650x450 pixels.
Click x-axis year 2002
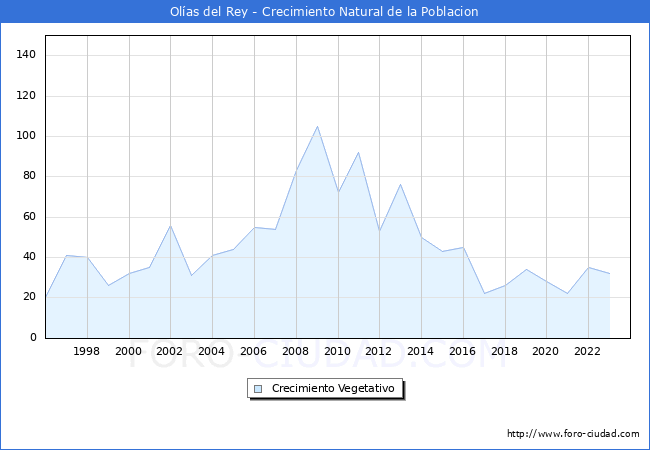170,351
